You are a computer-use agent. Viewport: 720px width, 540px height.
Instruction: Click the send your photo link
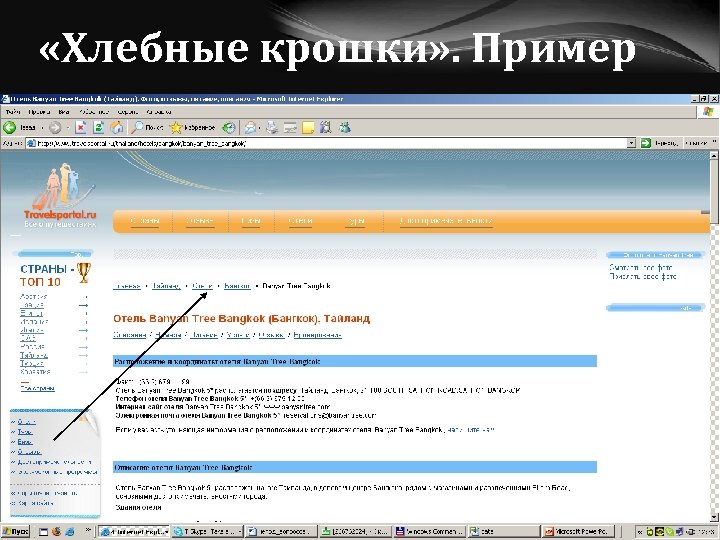pyautogui.click(x=642, y=276)
